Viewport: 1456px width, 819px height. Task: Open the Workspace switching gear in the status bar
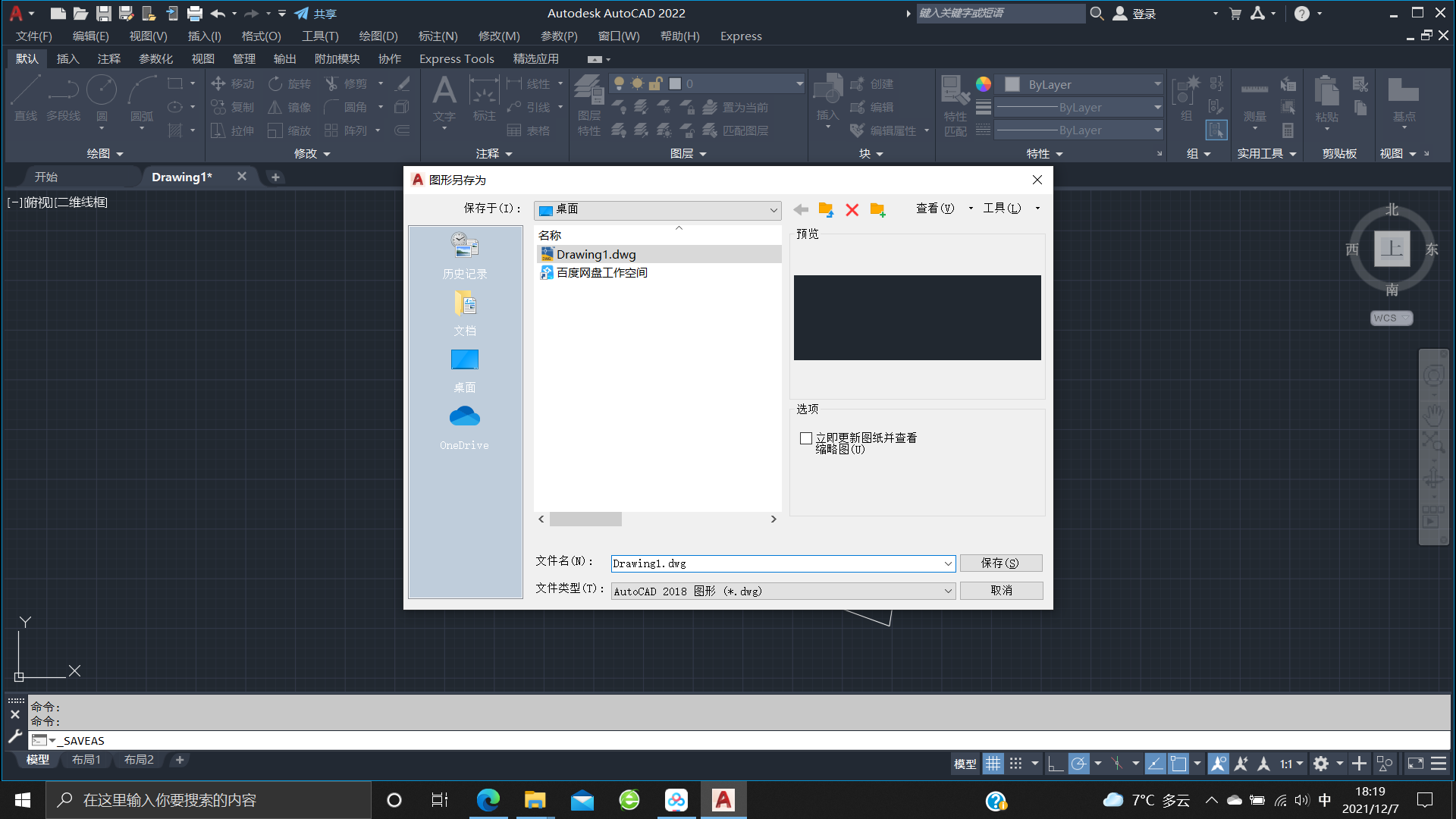pyautogui.click(x=1321, y=764)
